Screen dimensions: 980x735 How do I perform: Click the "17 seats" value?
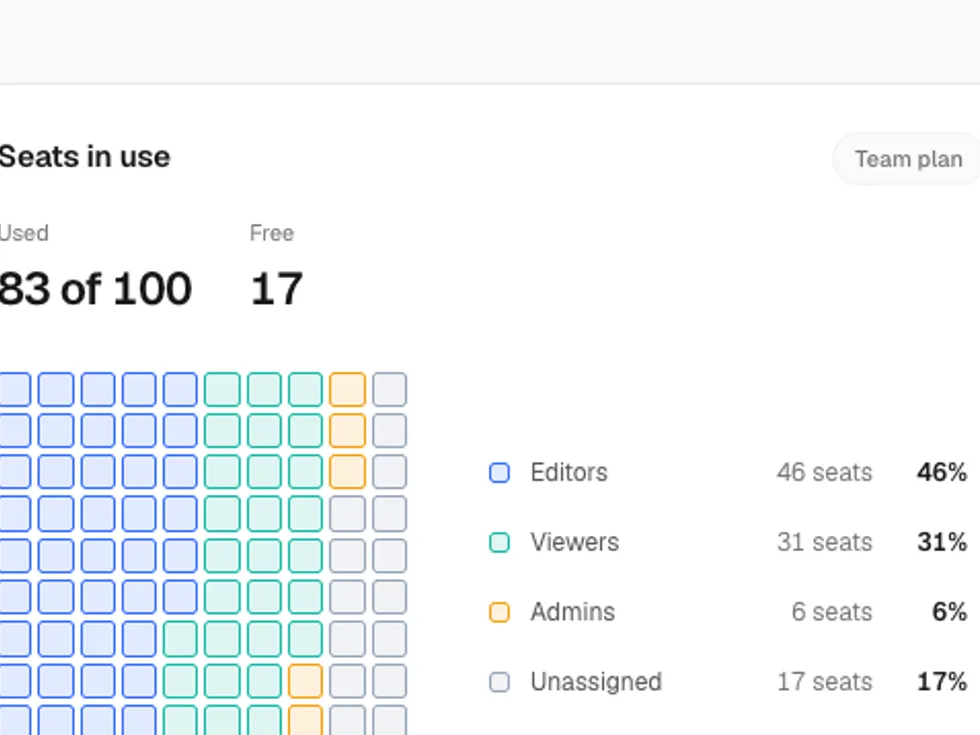(824, 682)
